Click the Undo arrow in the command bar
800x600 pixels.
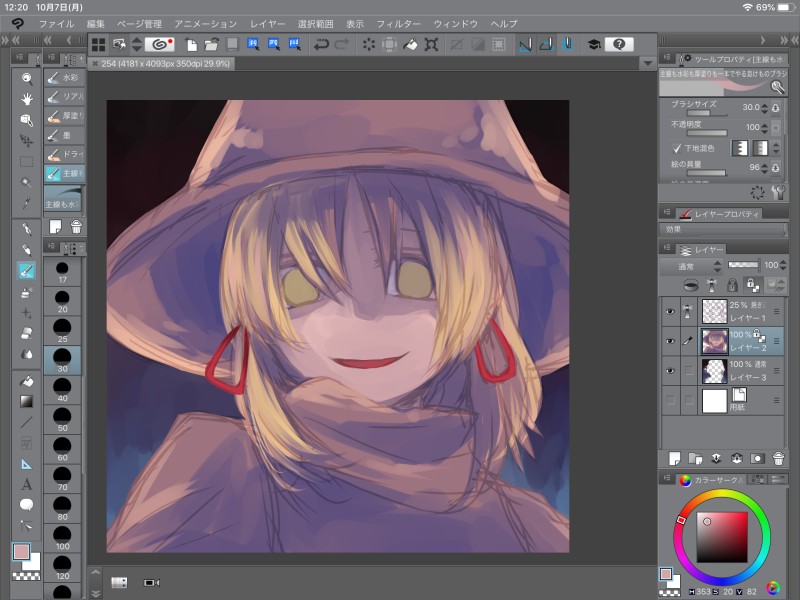321,44
